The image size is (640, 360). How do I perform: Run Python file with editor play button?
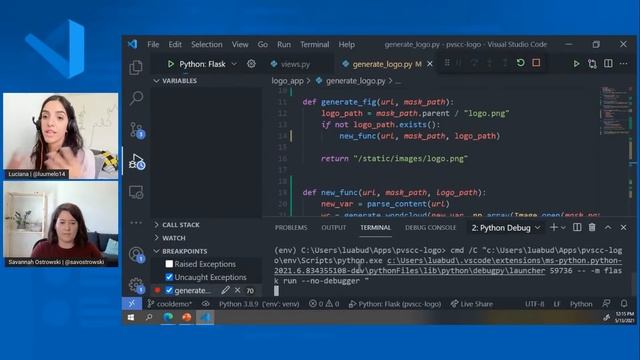pyautogui.click(x=576, y=64)
